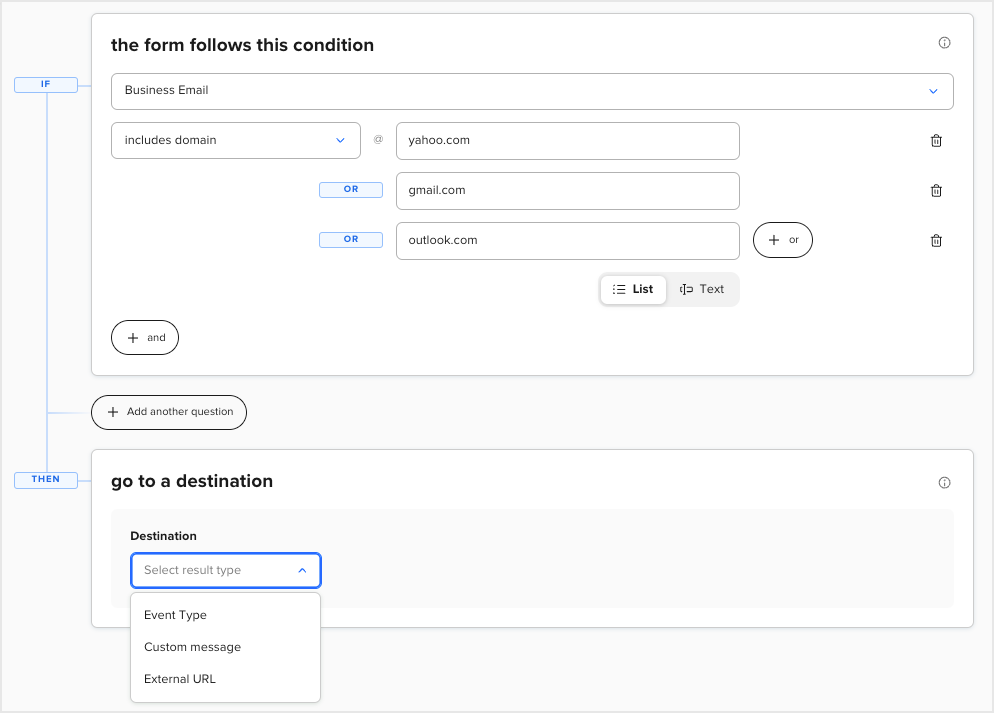The image size is (994, 713).
Task: Delete the yahoo.com domain condition
Action: [x=936, y=140]
